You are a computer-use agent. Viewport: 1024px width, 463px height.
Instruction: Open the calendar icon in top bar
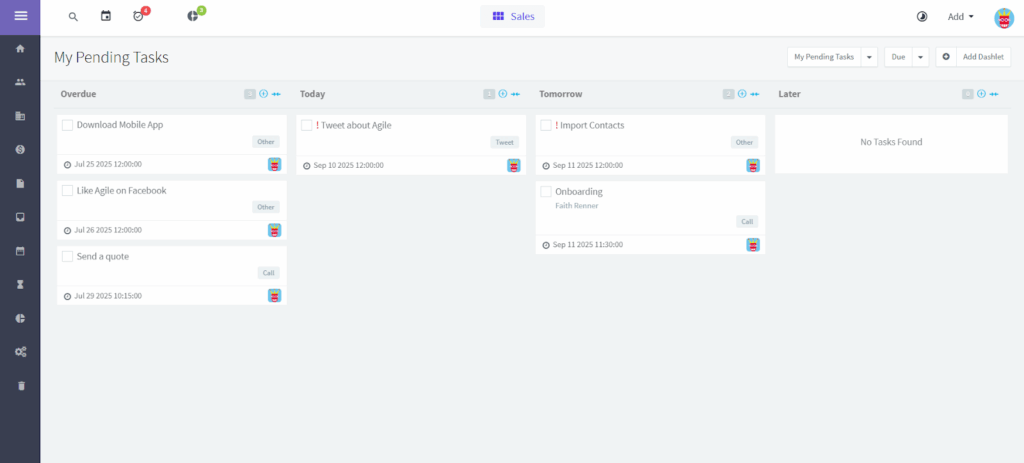click(x=106, y=17)
